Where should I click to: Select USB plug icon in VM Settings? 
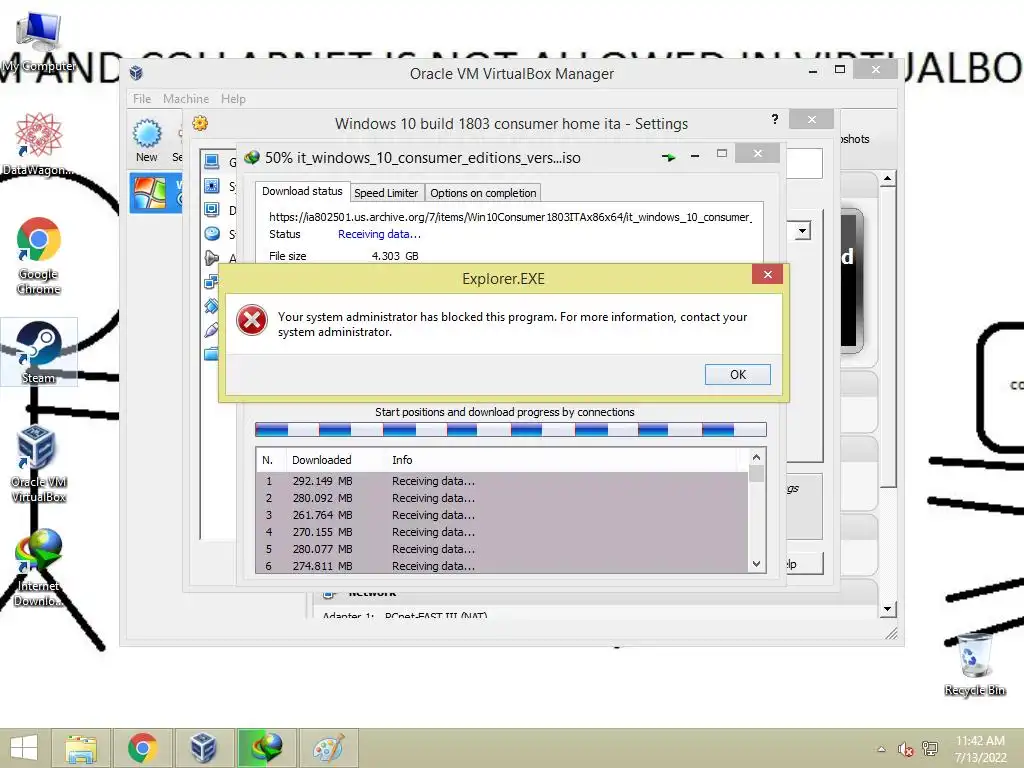(x=212, y=330)
